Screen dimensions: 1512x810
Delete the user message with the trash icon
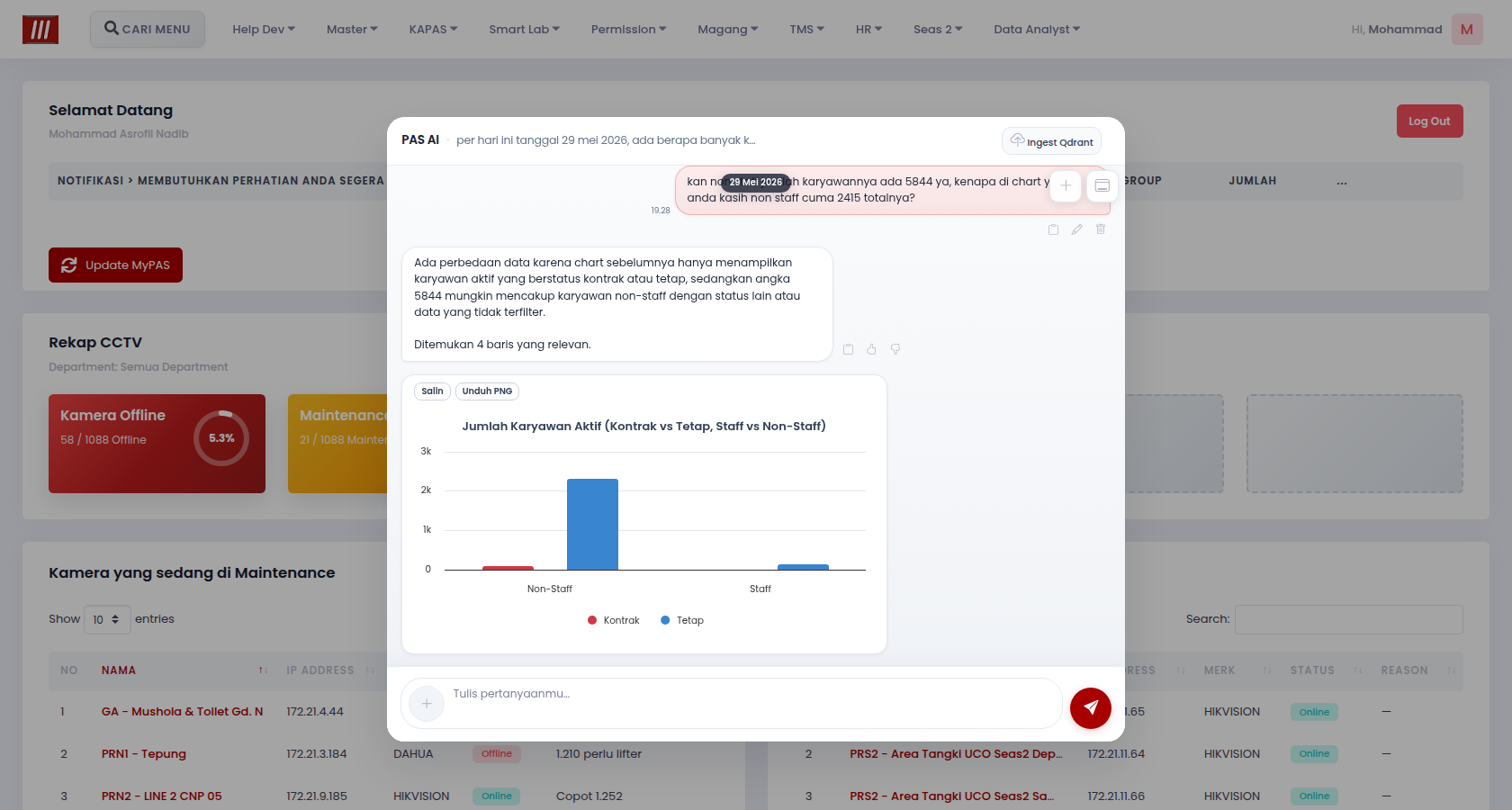click(1101, 229)
